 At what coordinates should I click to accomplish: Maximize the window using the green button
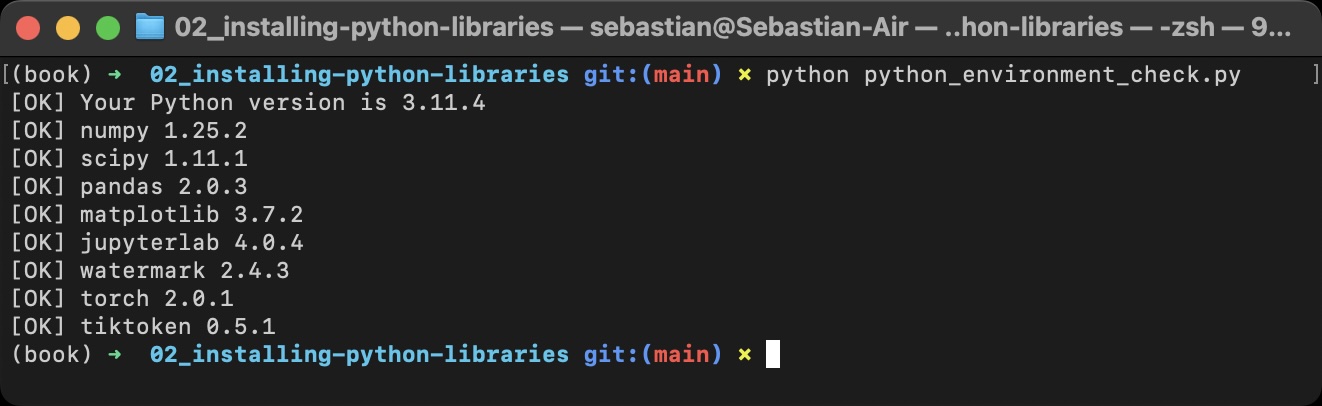pyautogui.click(x=107, y=27)
